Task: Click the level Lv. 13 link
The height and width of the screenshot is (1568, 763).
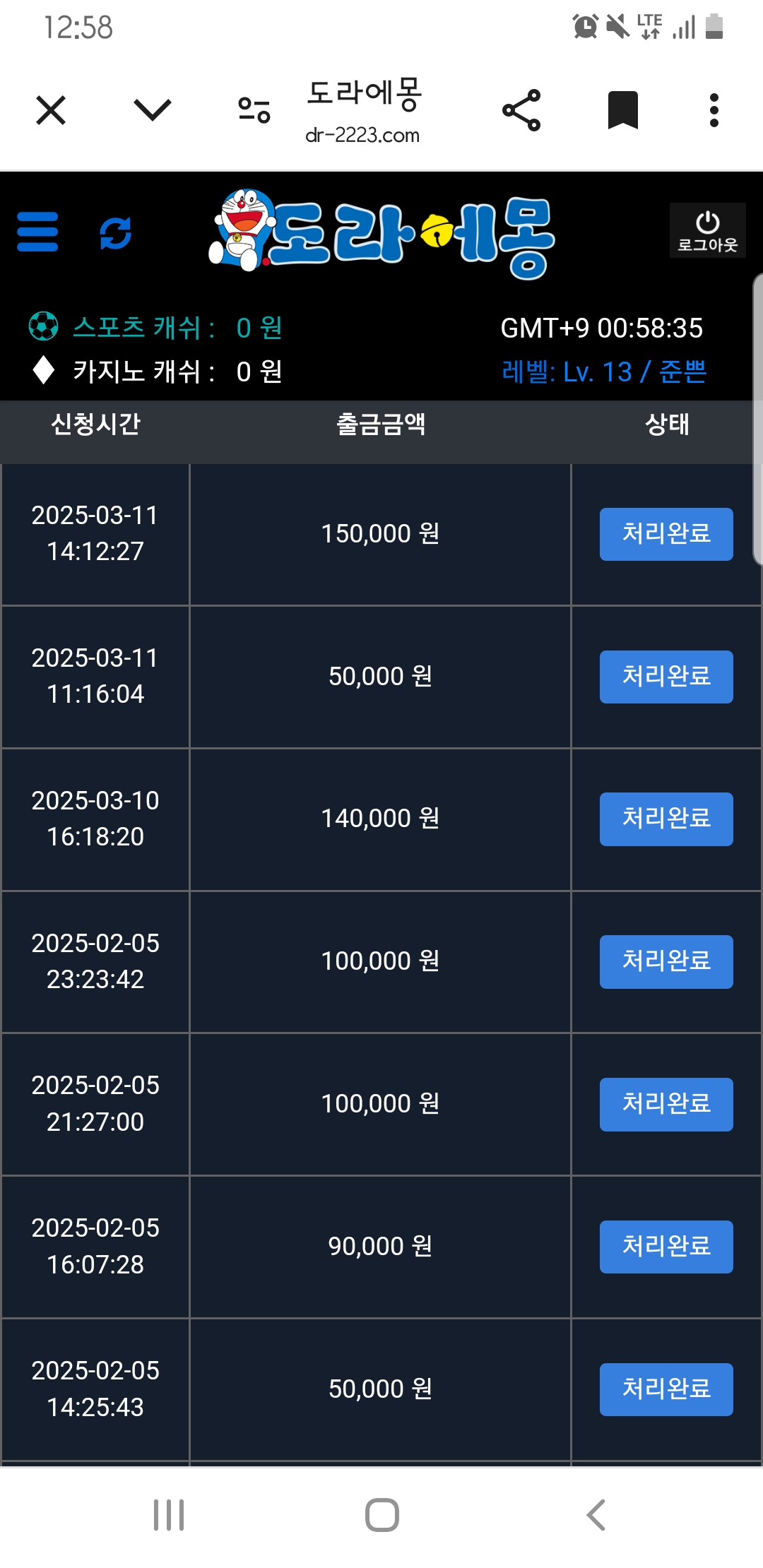Action: click(x=603, y=372)
